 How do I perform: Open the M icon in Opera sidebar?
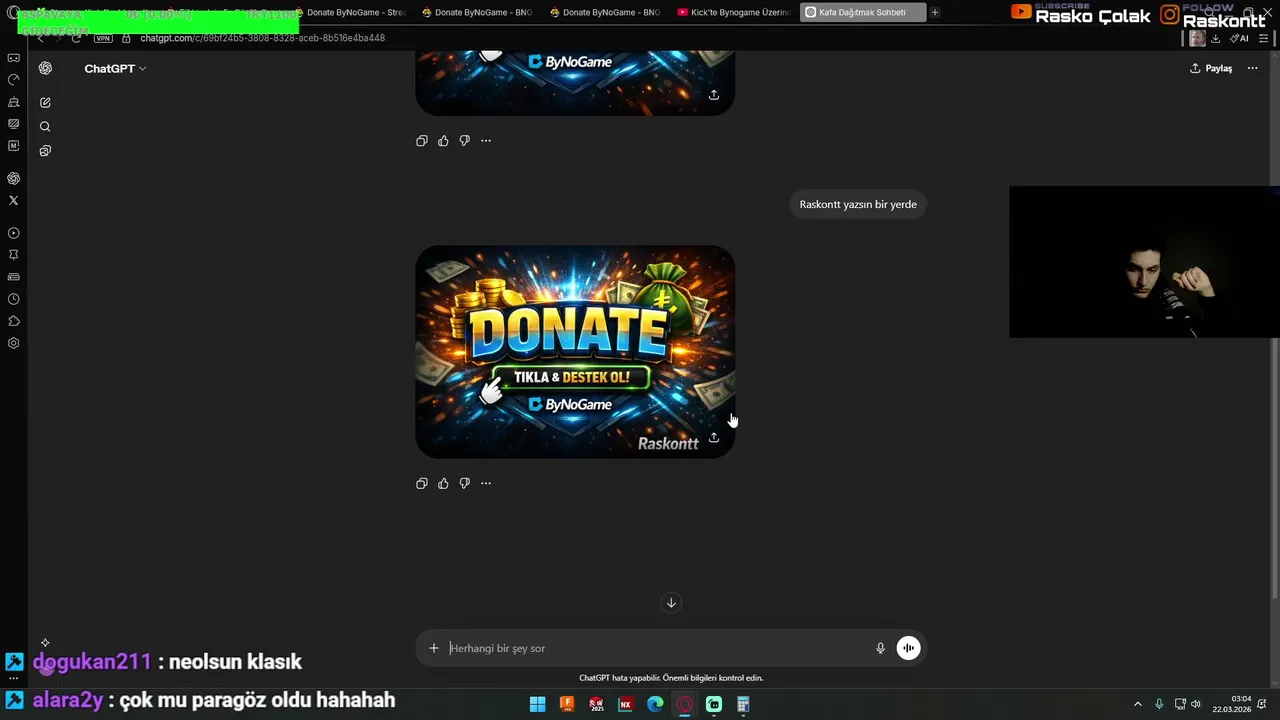click(x=14, y=146)
